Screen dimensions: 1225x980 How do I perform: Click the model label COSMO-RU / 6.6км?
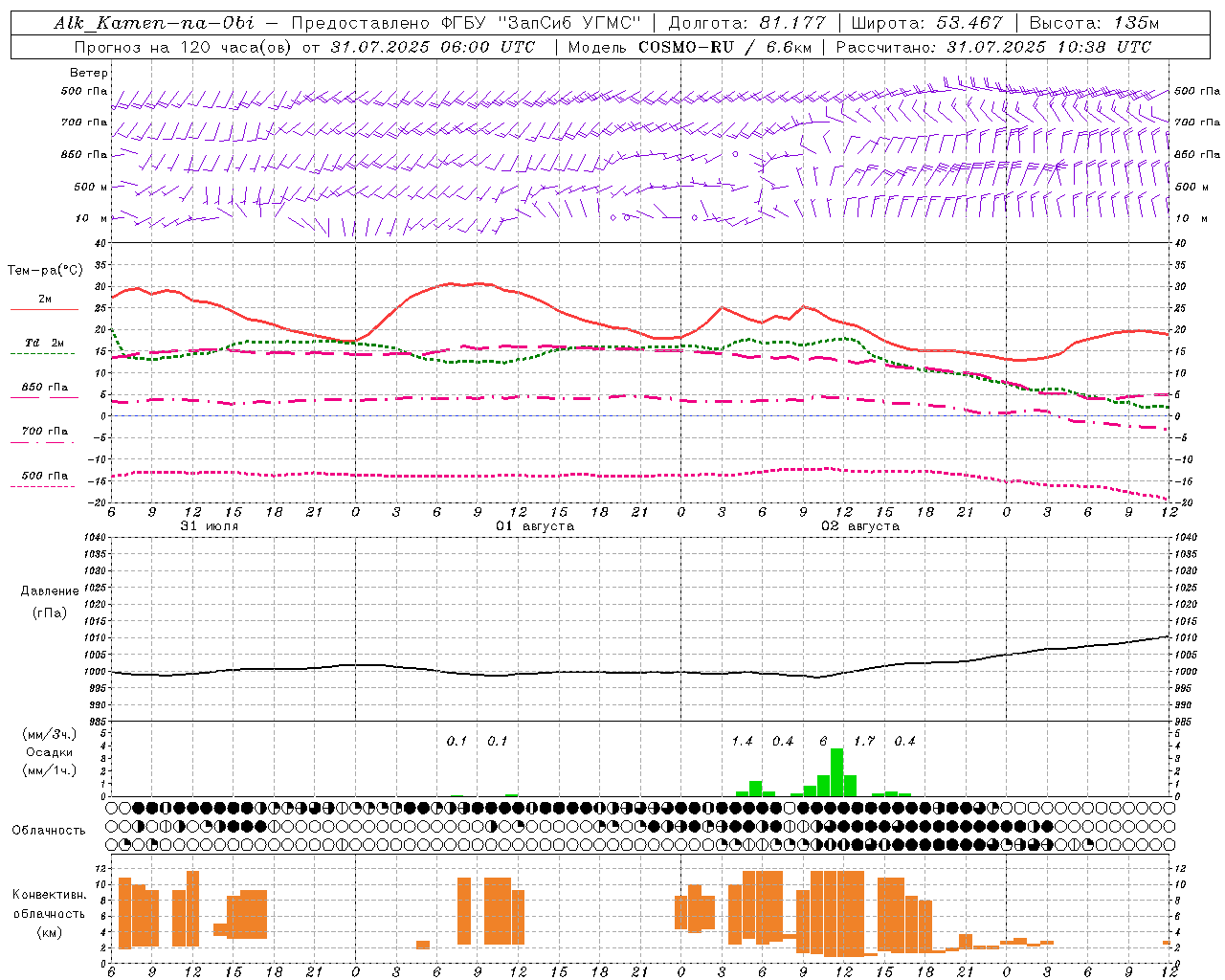pos(725,47)
